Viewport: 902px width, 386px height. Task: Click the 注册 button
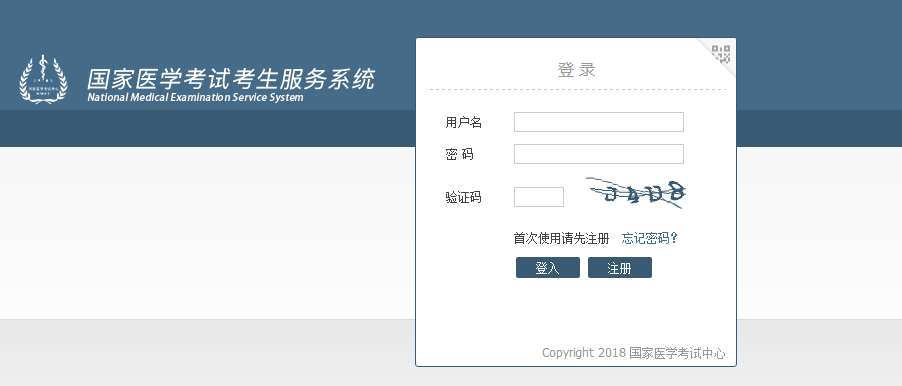620,267
